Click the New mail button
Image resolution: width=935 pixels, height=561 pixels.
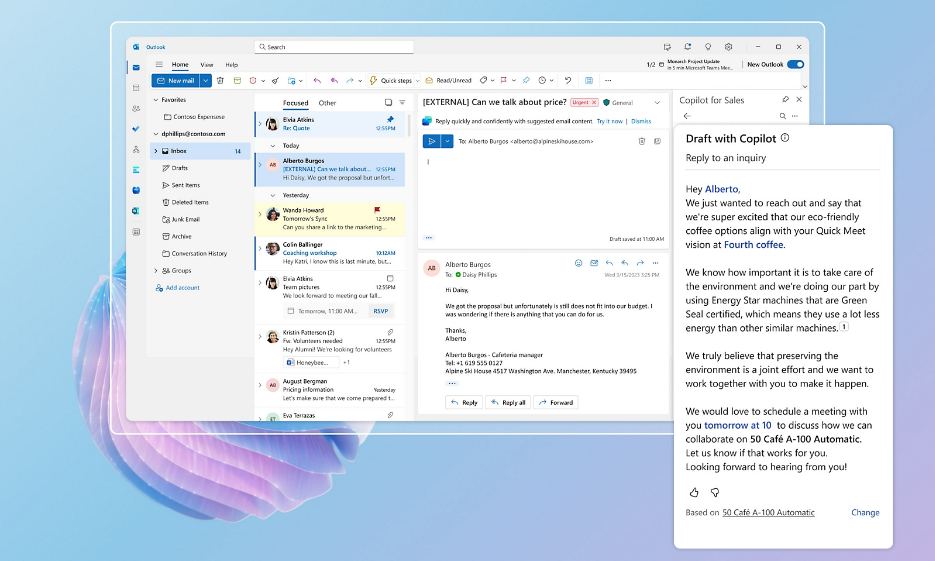(x=176, y=80)
